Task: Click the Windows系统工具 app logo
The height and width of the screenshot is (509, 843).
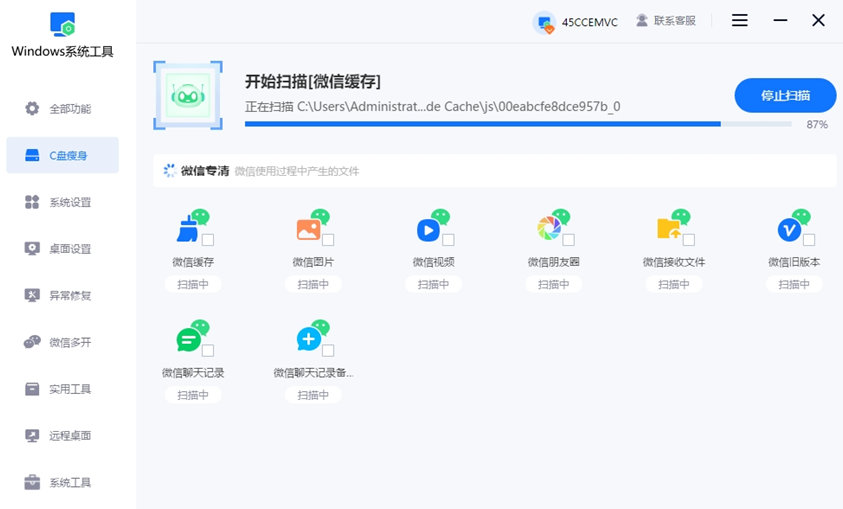Action: [62, 24]
